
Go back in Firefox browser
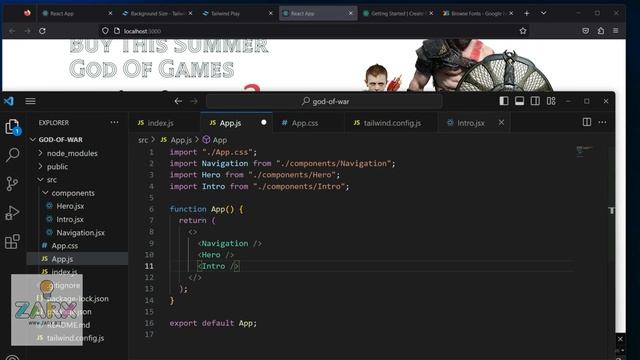(12, 31)
